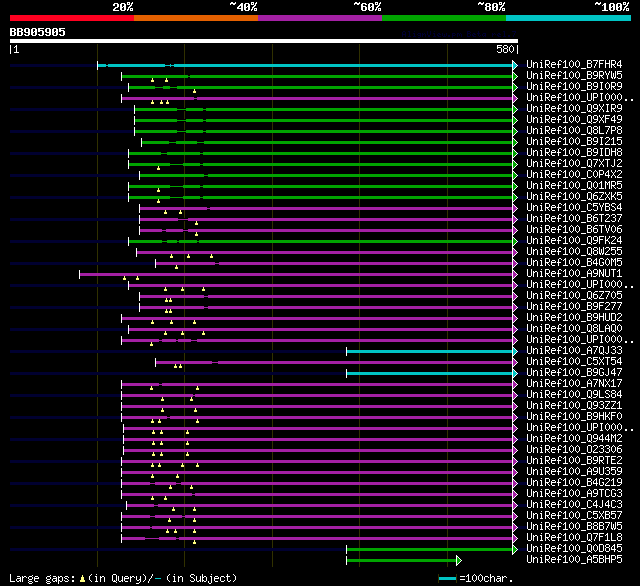Choose the UniRef100_B9HKF0 label
Viewport: 640px width, 586px height.
(574, 417)
